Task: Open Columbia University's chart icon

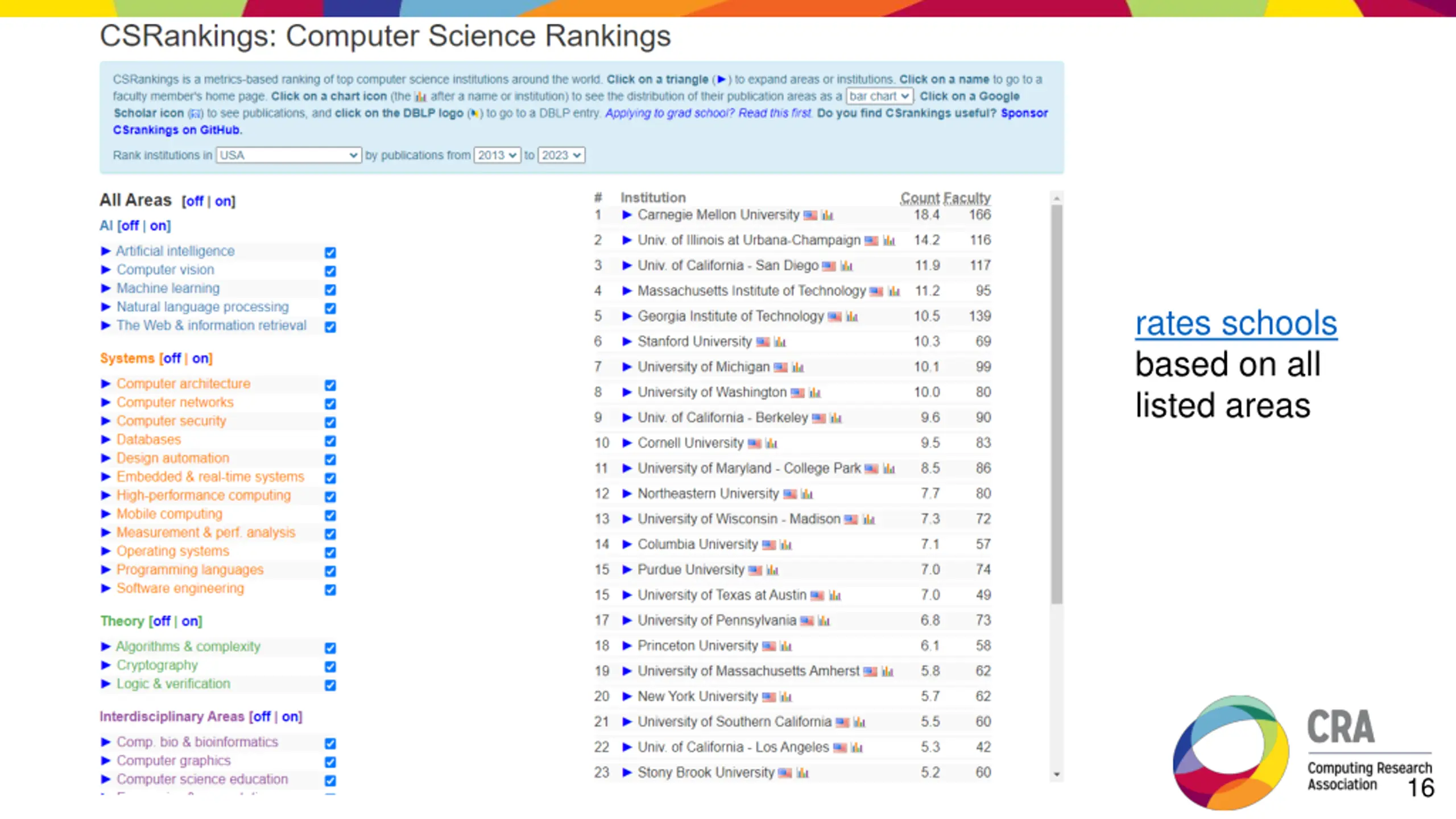Action: 785,545
